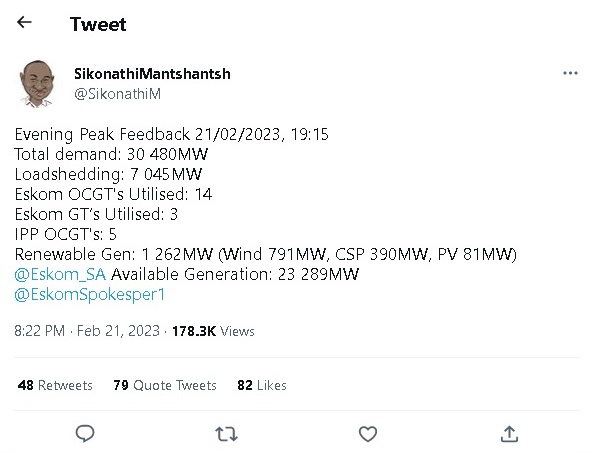View the 48 Retweets list
Viewport: 596px width, 453px height.
[55, 385]
